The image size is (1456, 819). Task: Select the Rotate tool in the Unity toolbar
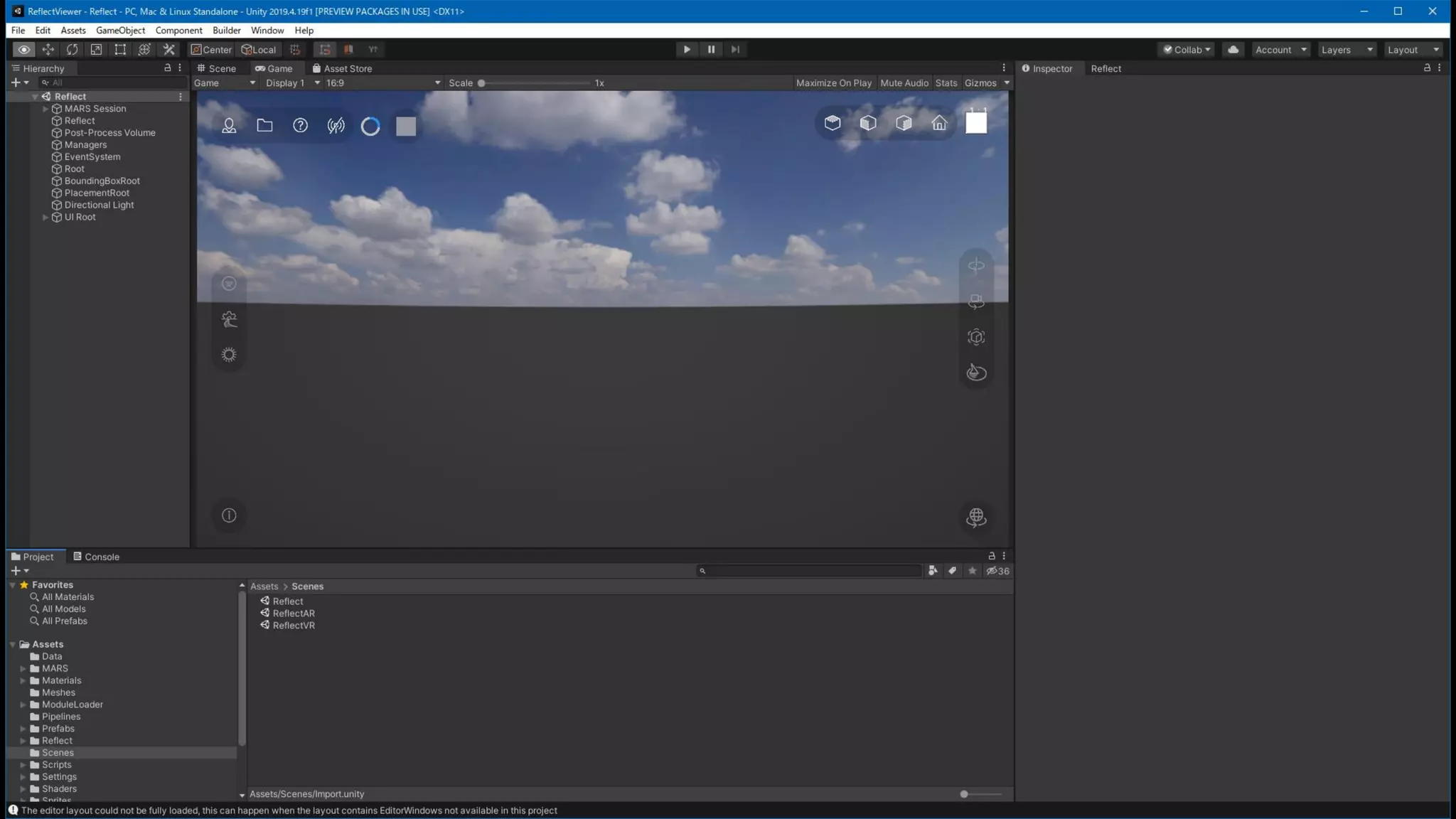pos(72,50)
